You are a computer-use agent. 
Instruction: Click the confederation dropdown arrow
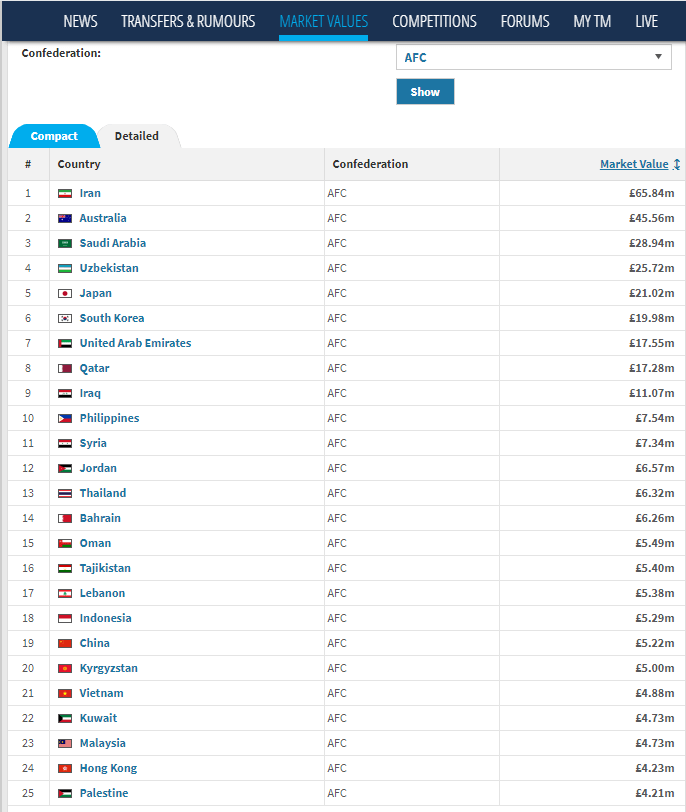click(x=658, y=56)
